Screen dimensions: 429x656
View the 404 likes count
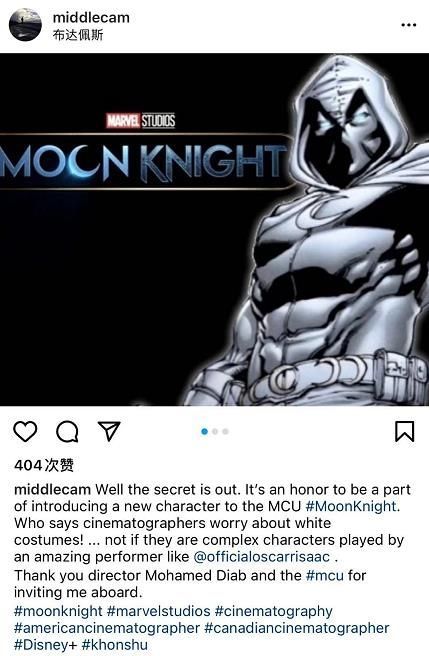(x=44, y=465)
